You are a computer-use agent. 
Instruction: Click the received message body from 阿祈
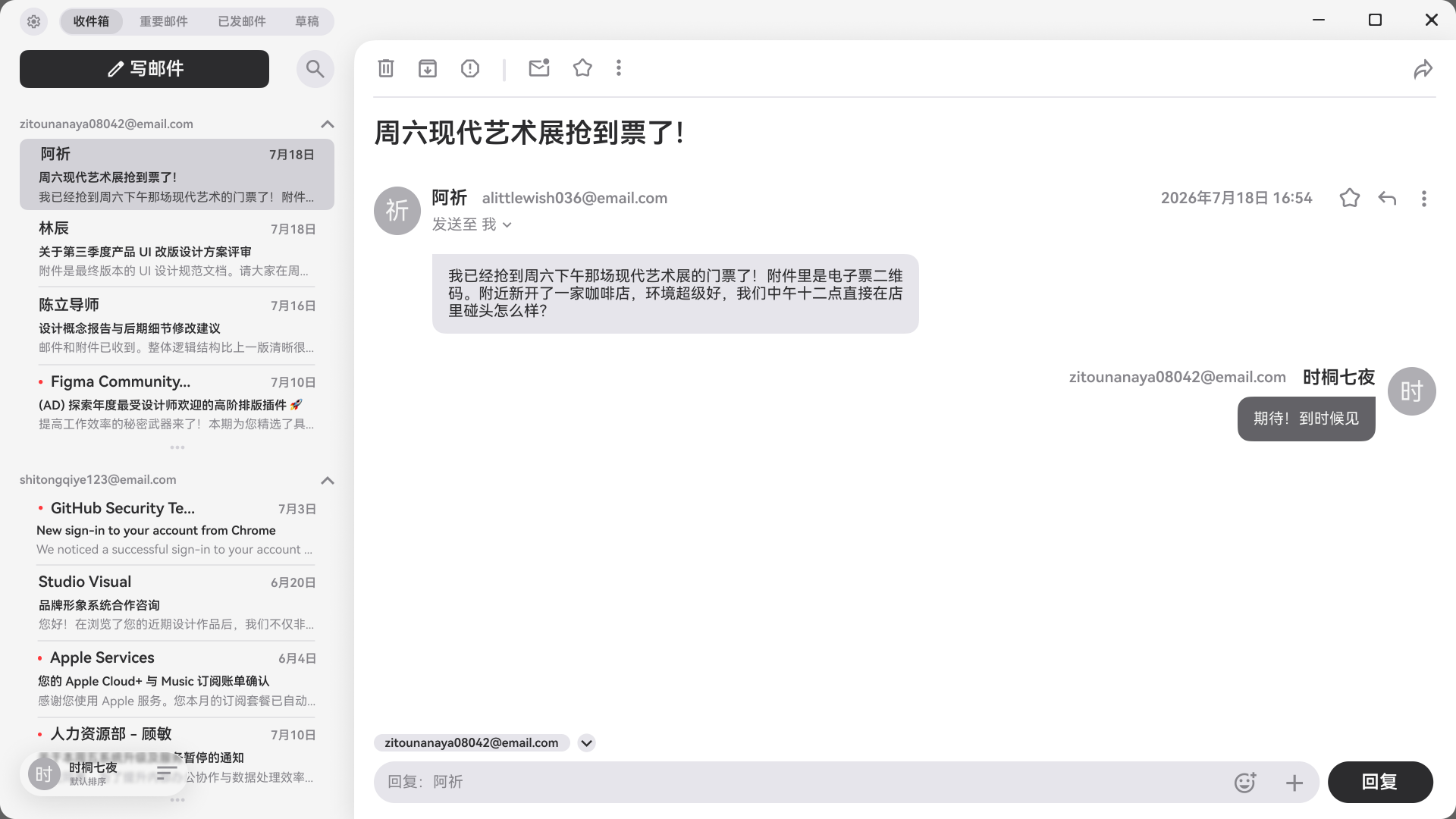click(x=675, y=293)
